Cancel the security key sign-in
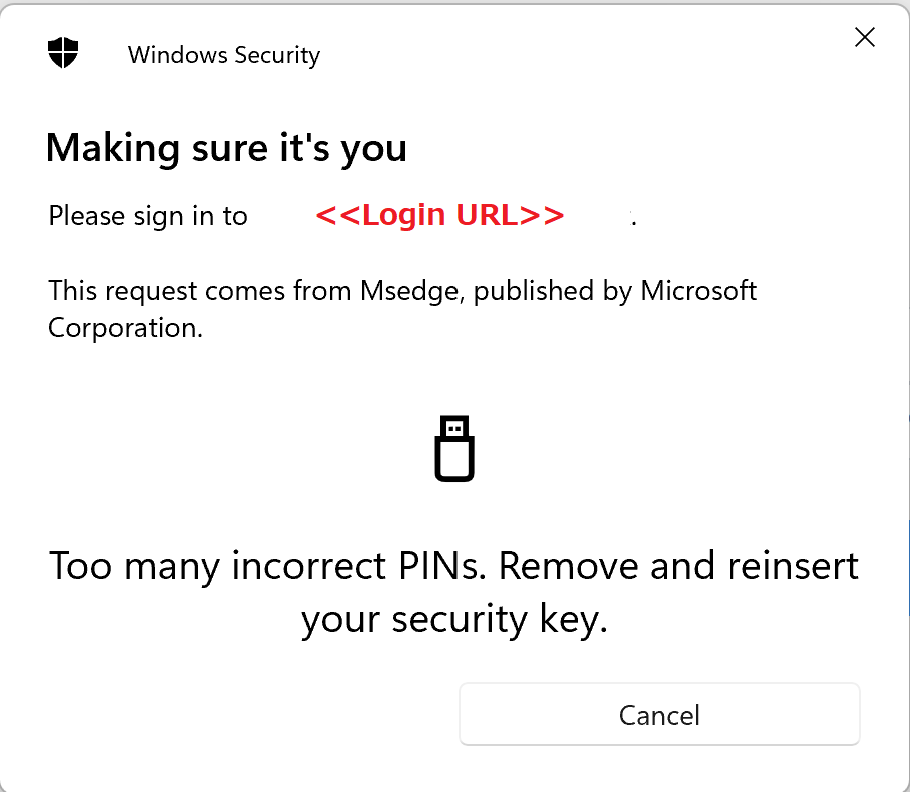910x792 pixels. click(659, 714)
